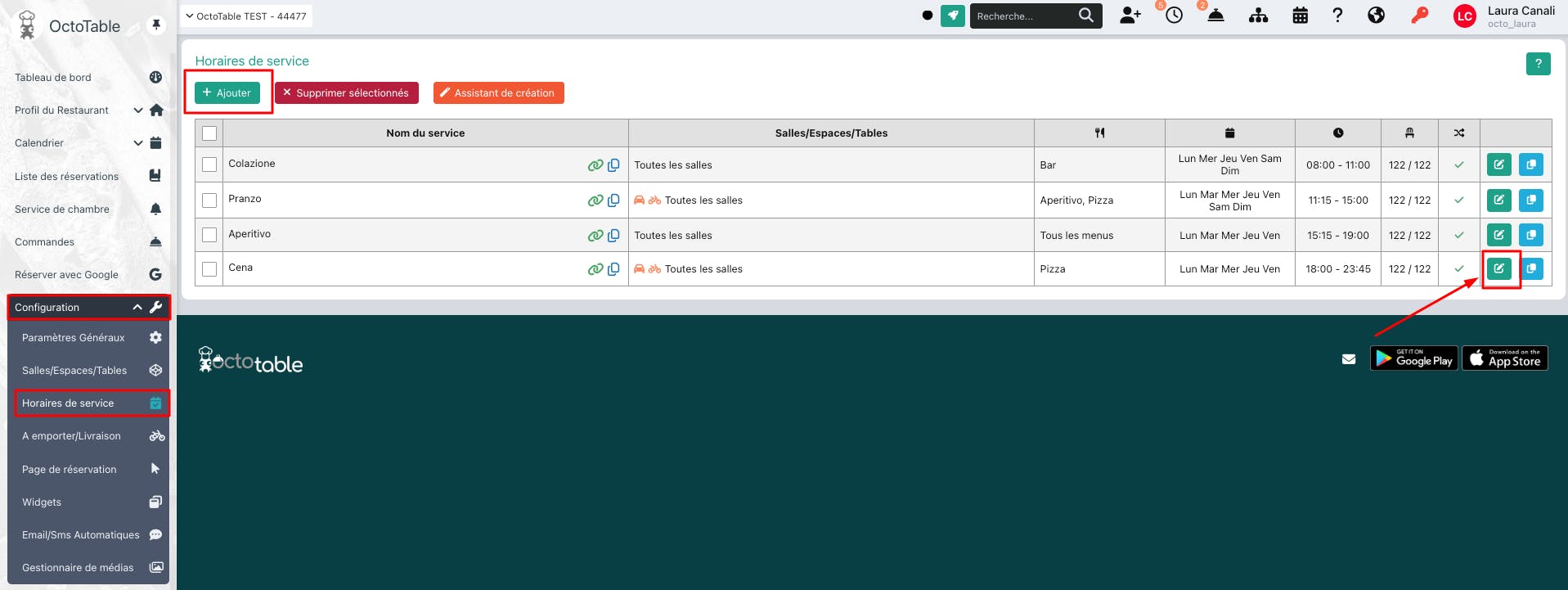Click the question mark help icon in top bar
Viewport: 1568px width, 590px height.
point(1337,16)
